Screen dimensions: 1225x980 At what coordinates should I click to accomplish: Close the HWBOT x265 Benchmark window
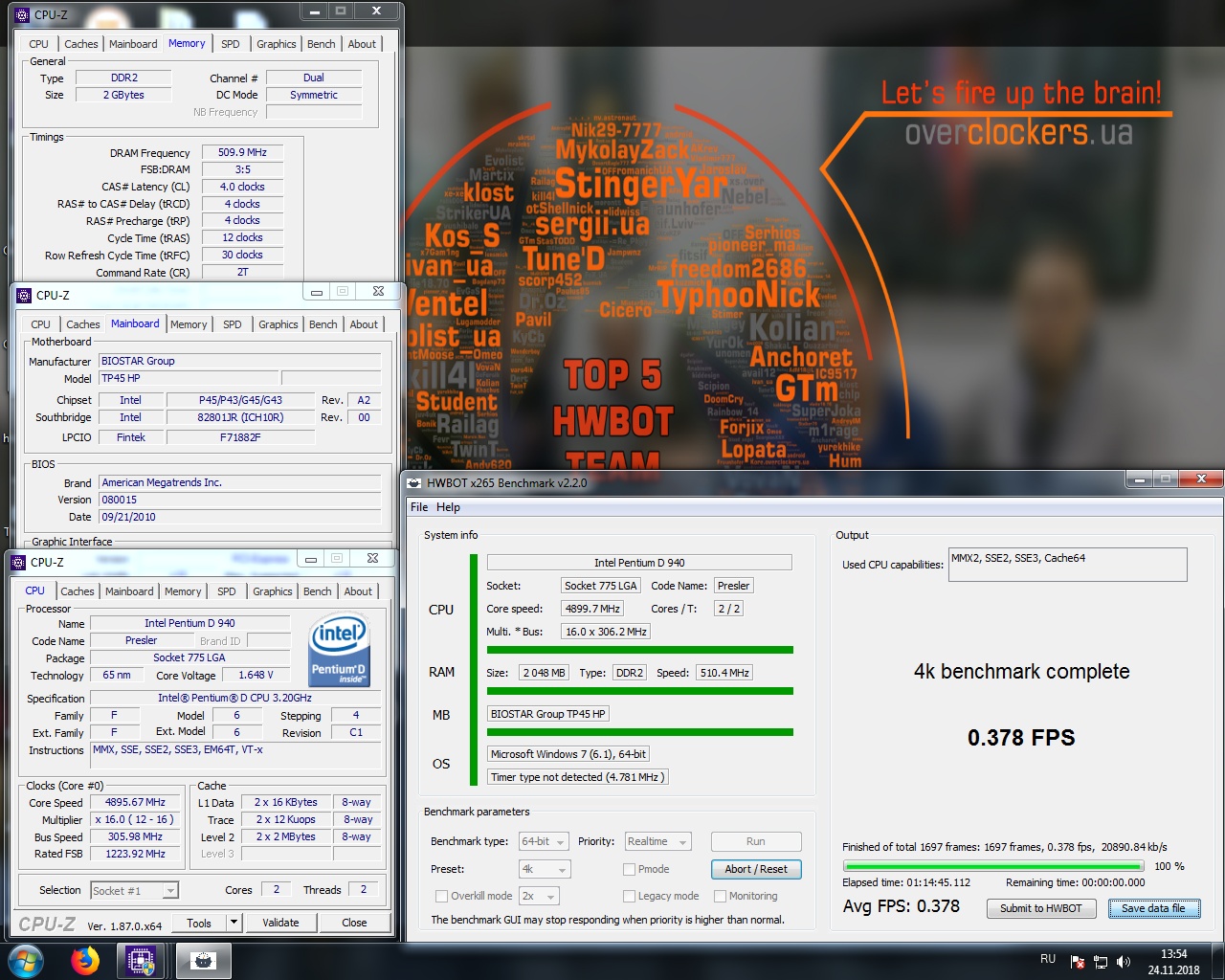tap(1201, 479)
